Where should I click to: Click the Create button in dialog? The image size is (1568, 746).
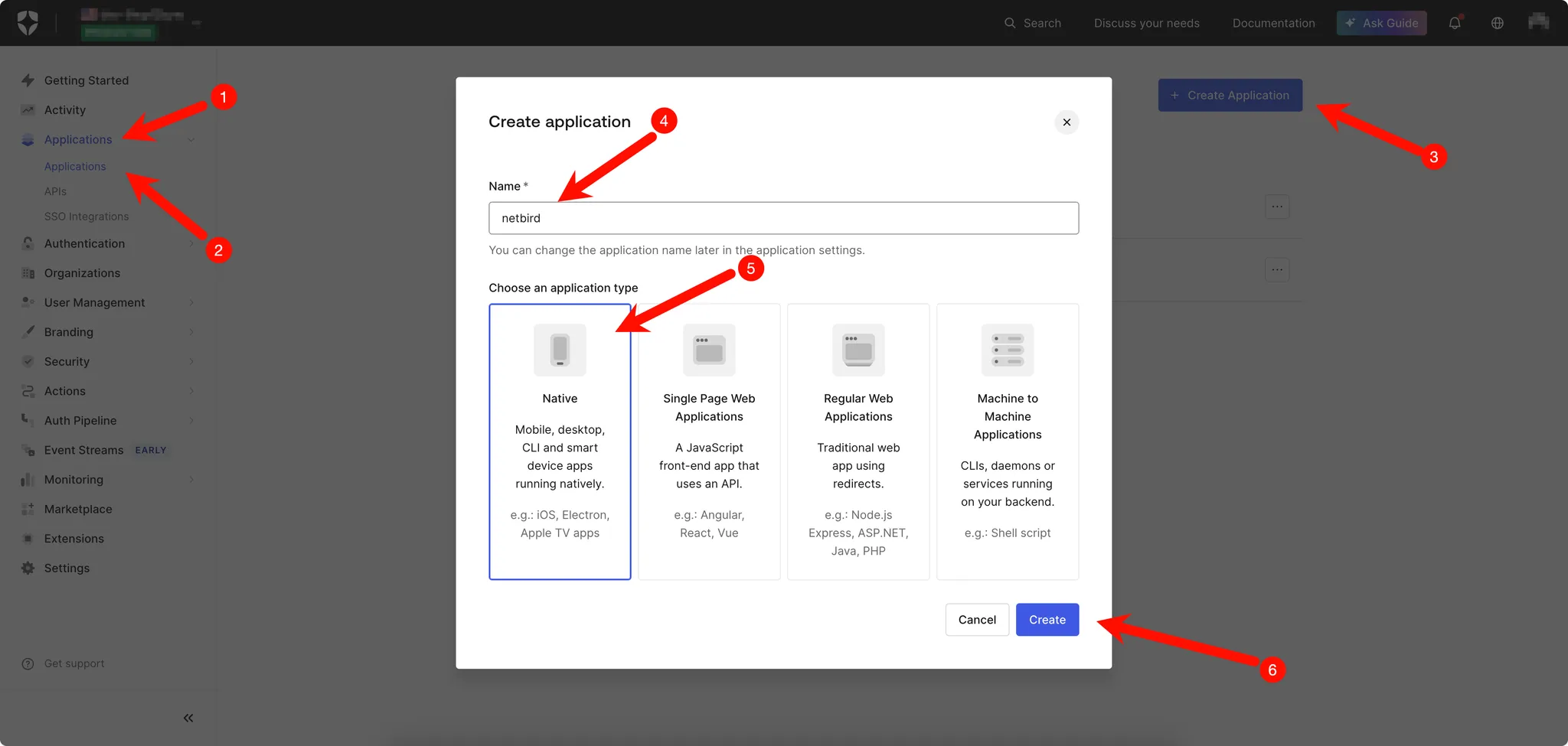[1047, 620]
